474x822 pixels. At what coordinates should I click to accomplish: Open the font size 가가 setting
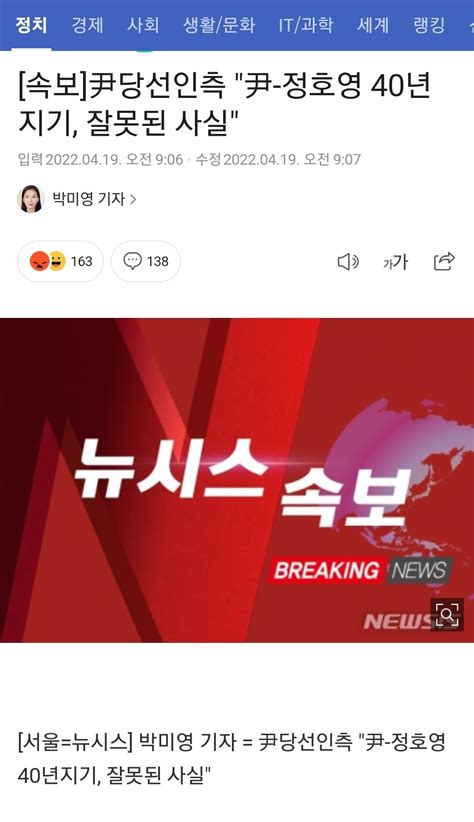coord(395,262)
